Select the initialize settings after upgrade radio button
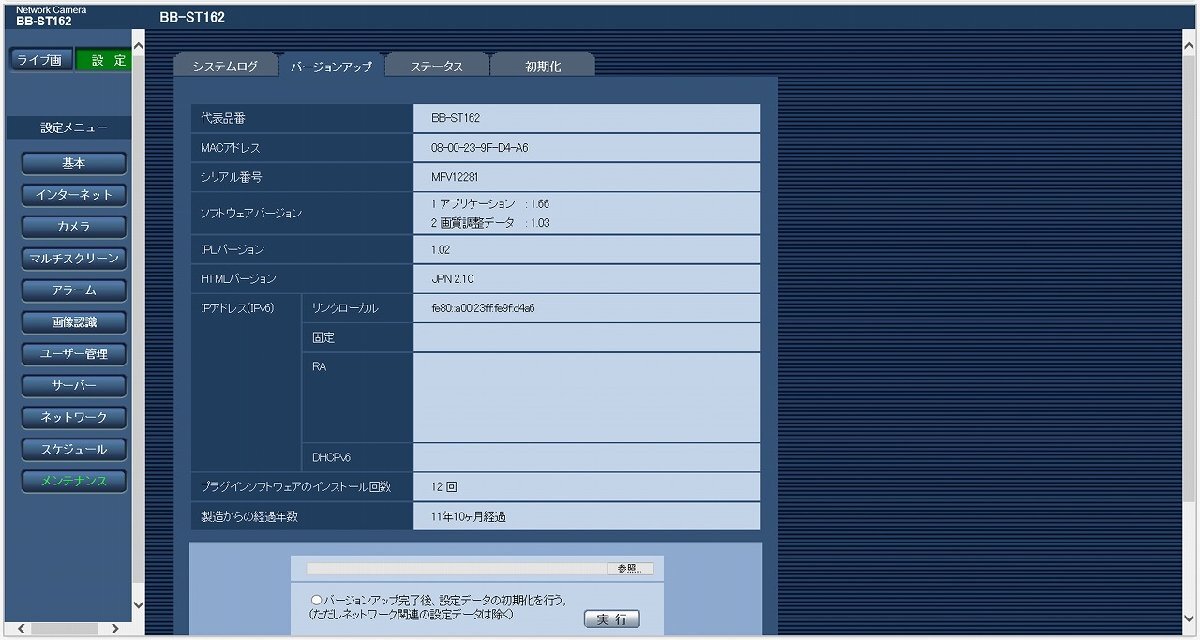This screenshot has width=1200, height=640. click(x=316, y=600)
